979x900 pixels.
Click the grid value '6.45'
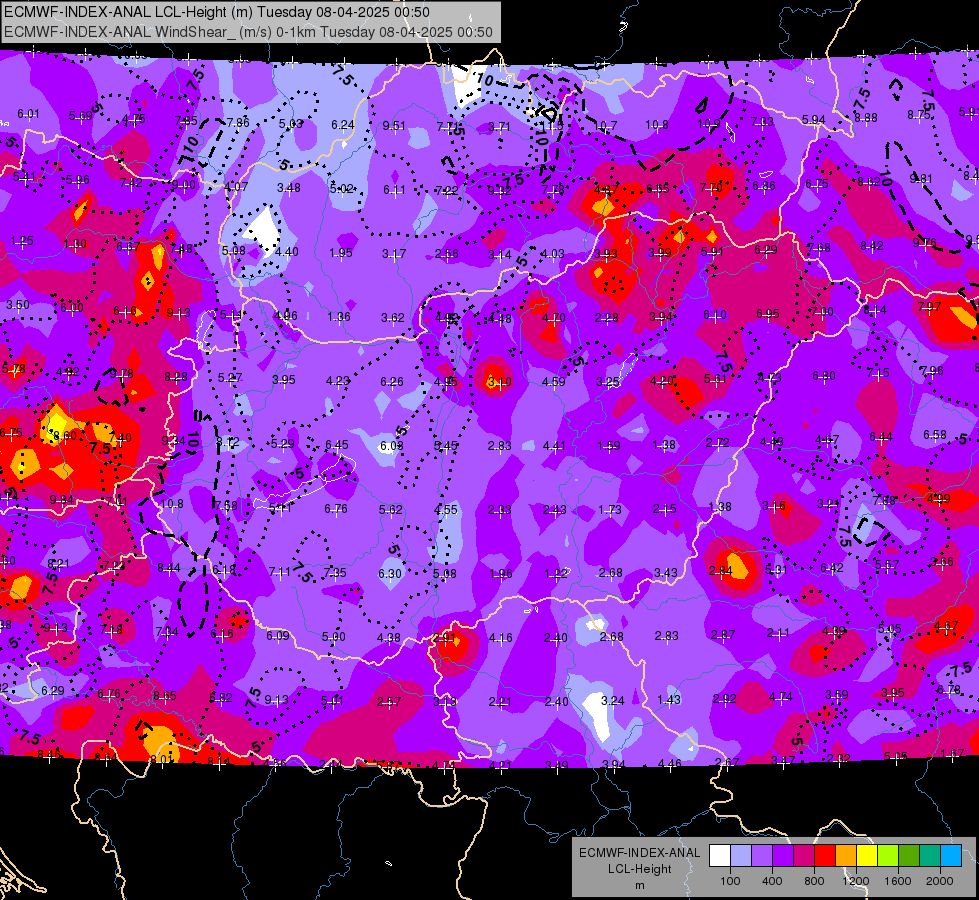pos(337,445)
